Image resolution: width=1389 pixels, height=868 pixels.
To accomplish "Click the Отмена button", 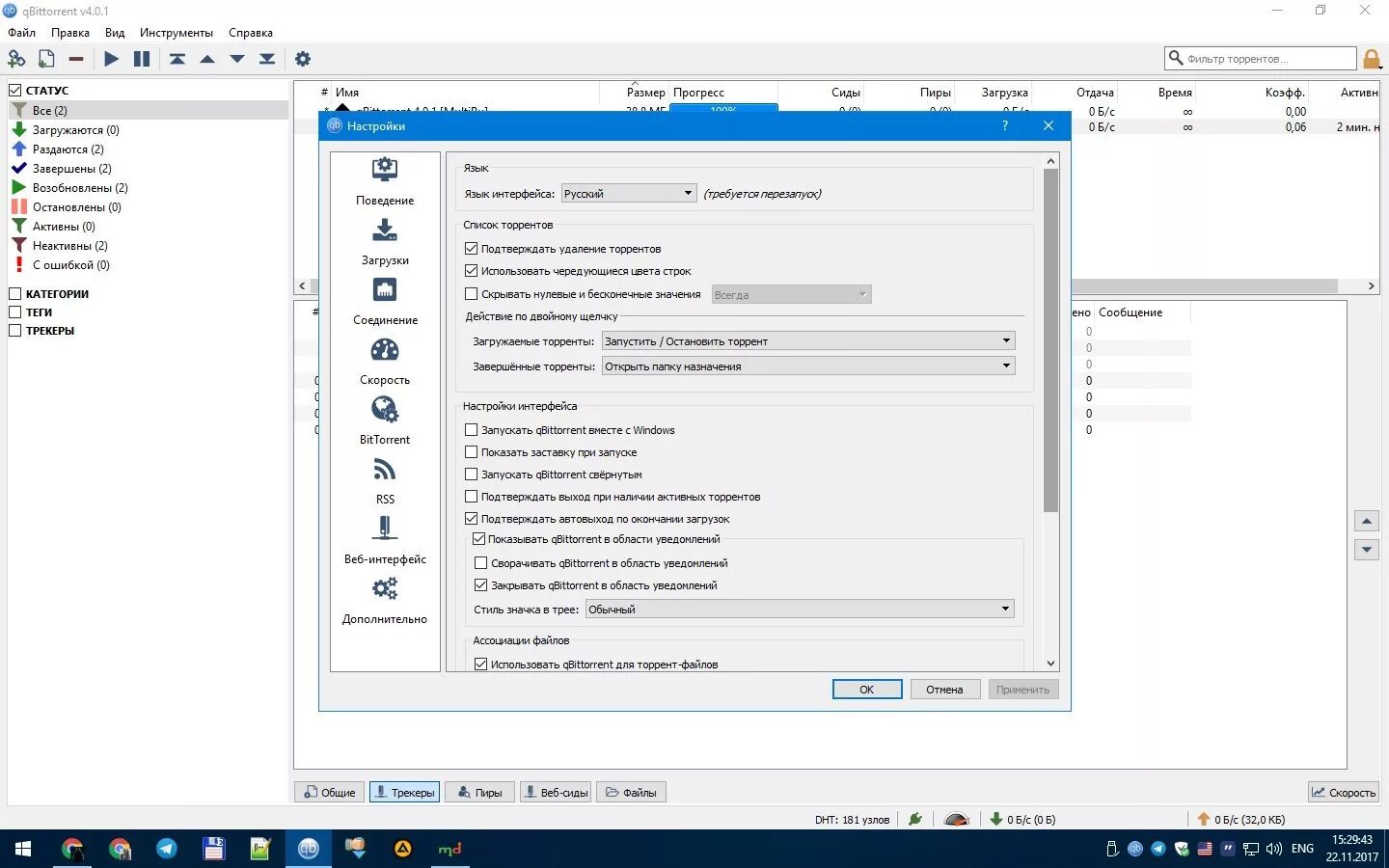I will [x=944, y=689].
